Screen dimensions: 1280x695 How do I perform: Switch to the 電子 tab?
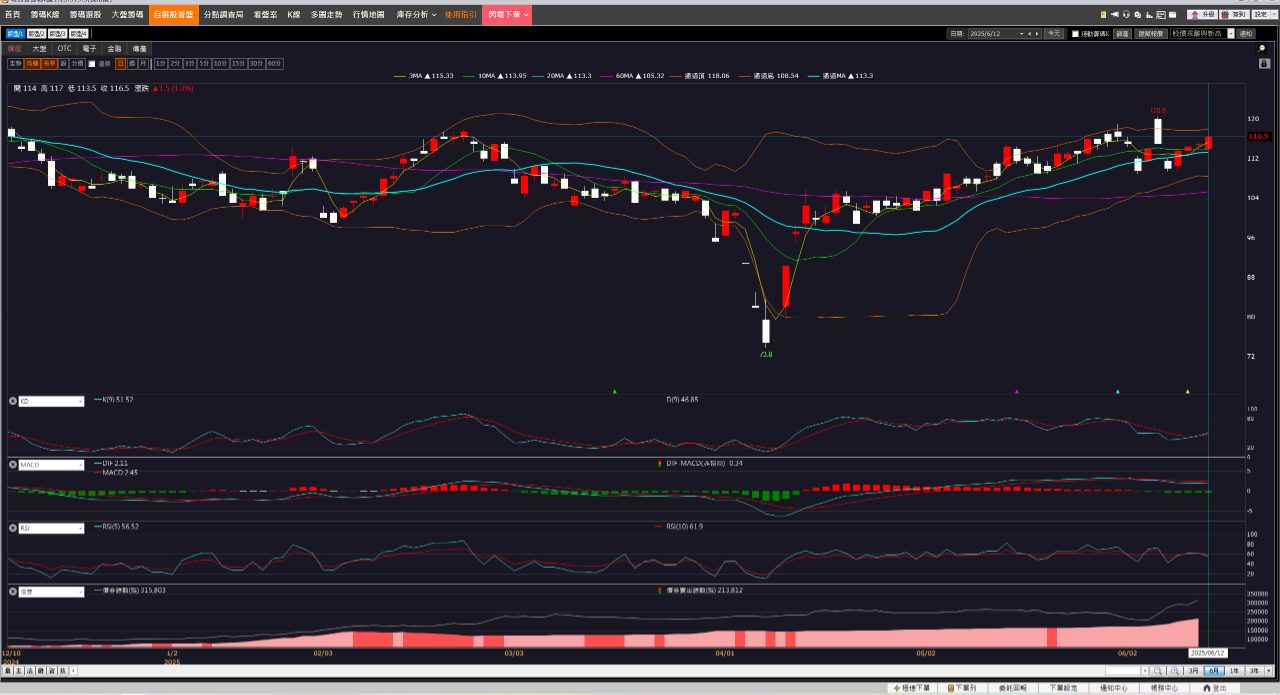tap(89, 48)
